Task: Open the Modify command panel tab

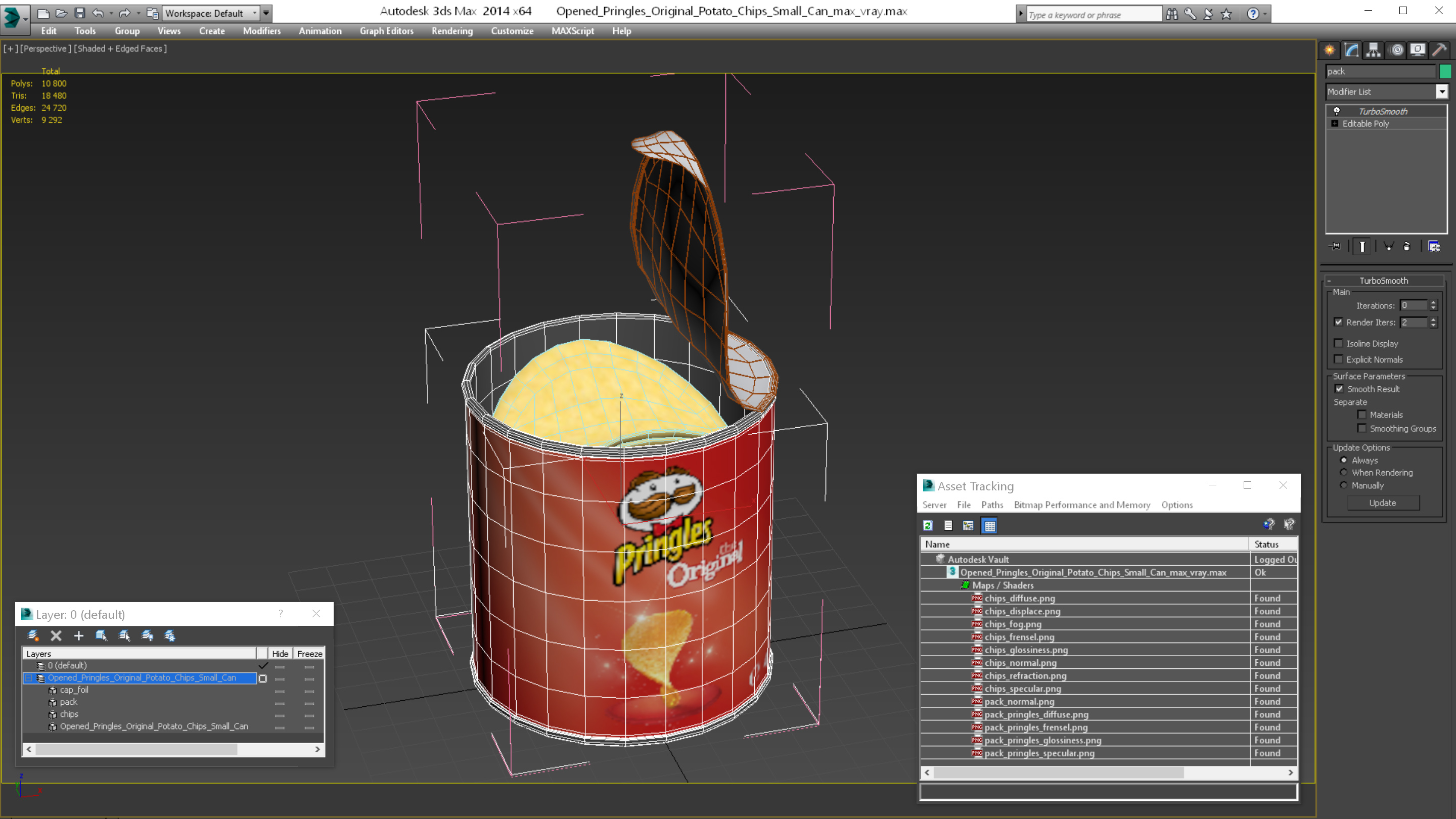Action: (1351, 51)
